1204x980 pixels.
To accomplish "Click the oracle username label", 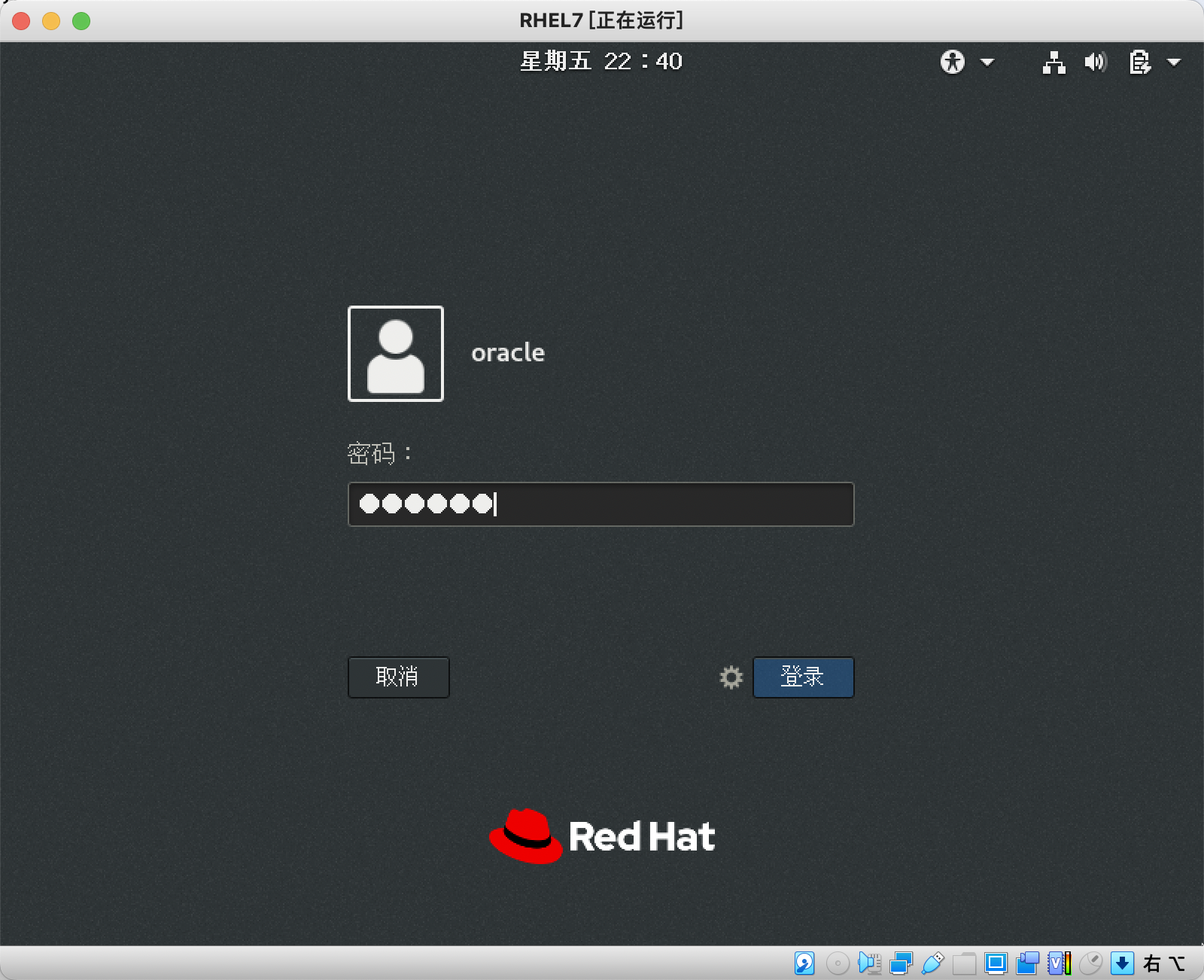I will [508, 352].
